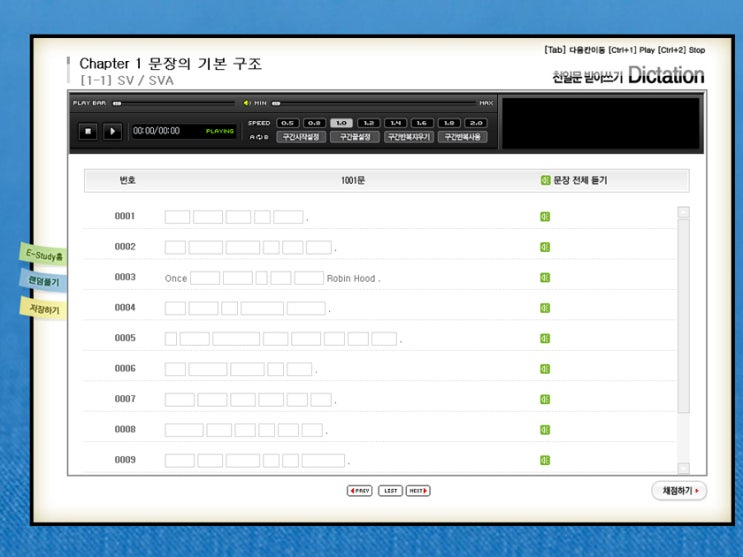Viewport: 743px width, 557px height.
Task: Click the blank box just before Robin Hood
Action: point(309,278)
